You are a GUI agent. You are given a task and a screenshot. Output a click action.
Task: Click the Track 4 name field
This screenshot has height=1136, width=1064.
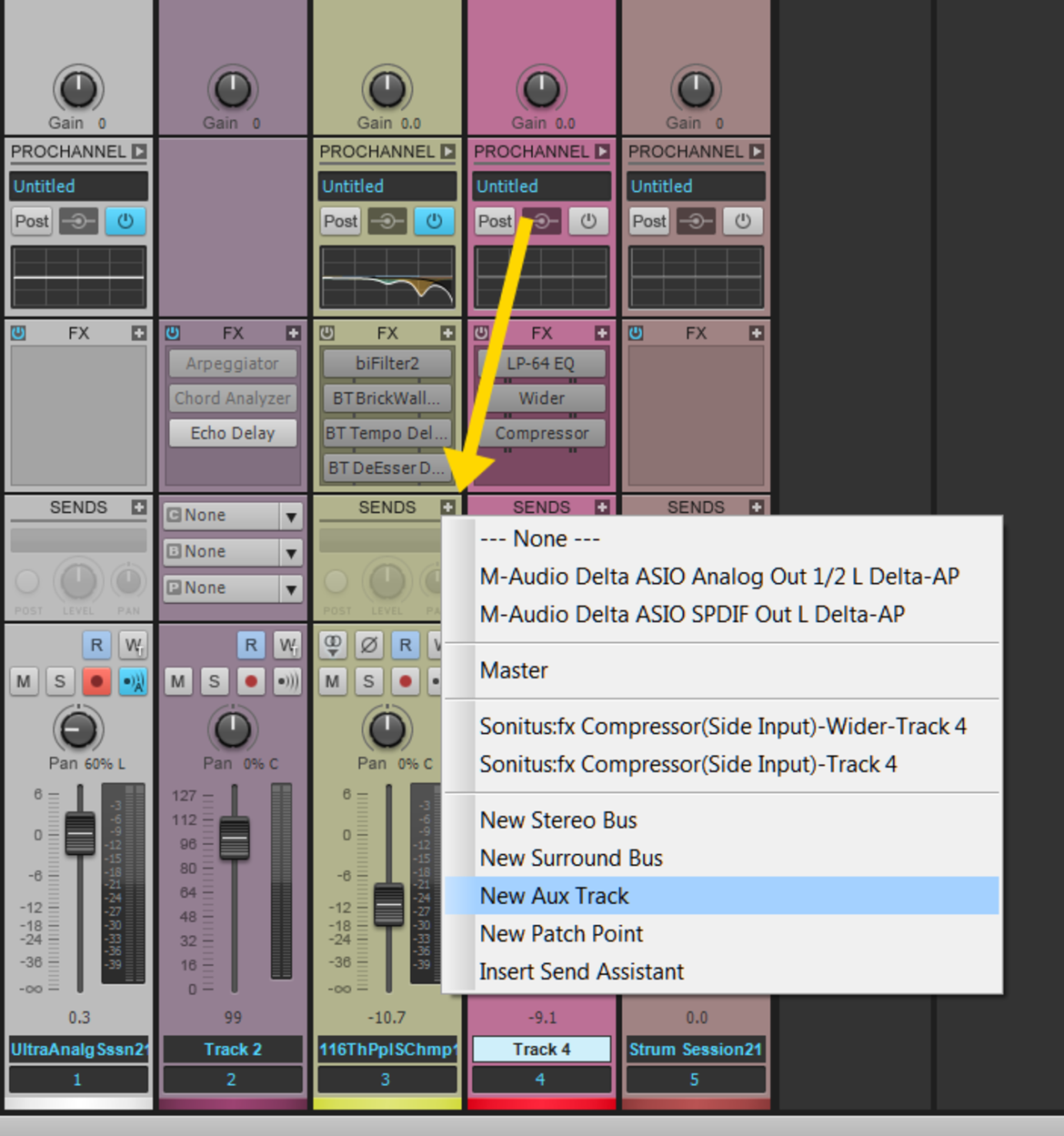click(x=541, y=1050)
